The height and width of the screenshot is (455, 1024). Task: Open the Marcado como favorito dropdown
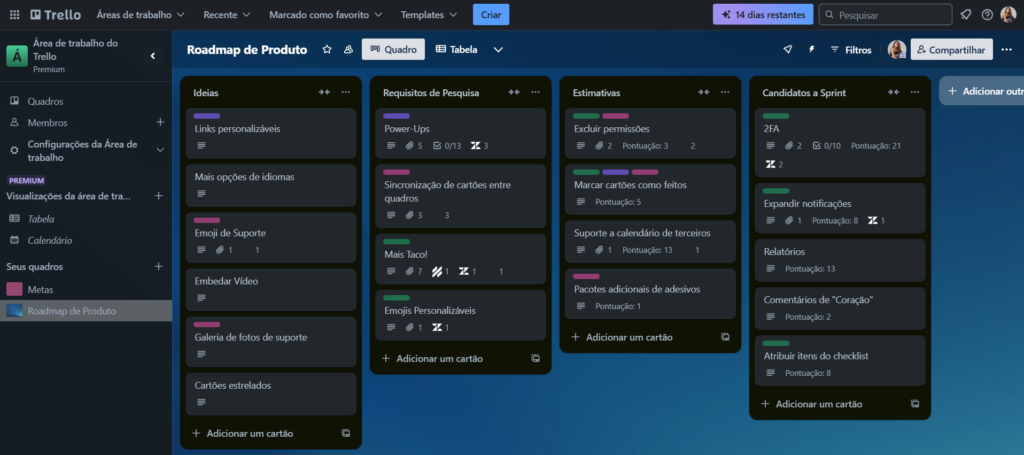point(325,14)
